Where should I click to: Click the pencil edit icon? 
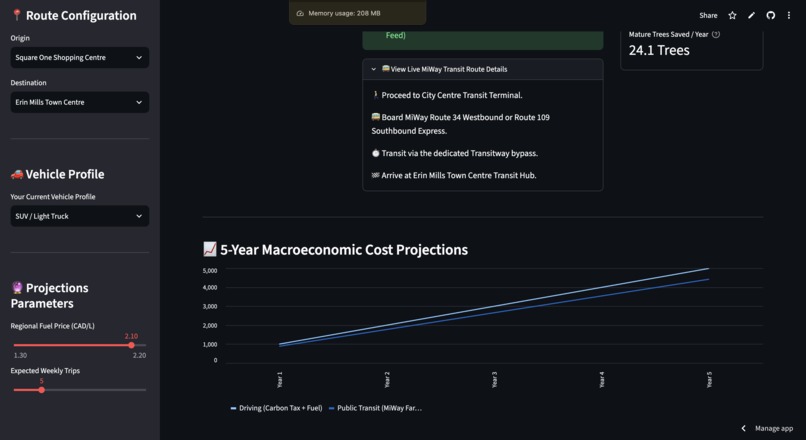coord(752,15)
